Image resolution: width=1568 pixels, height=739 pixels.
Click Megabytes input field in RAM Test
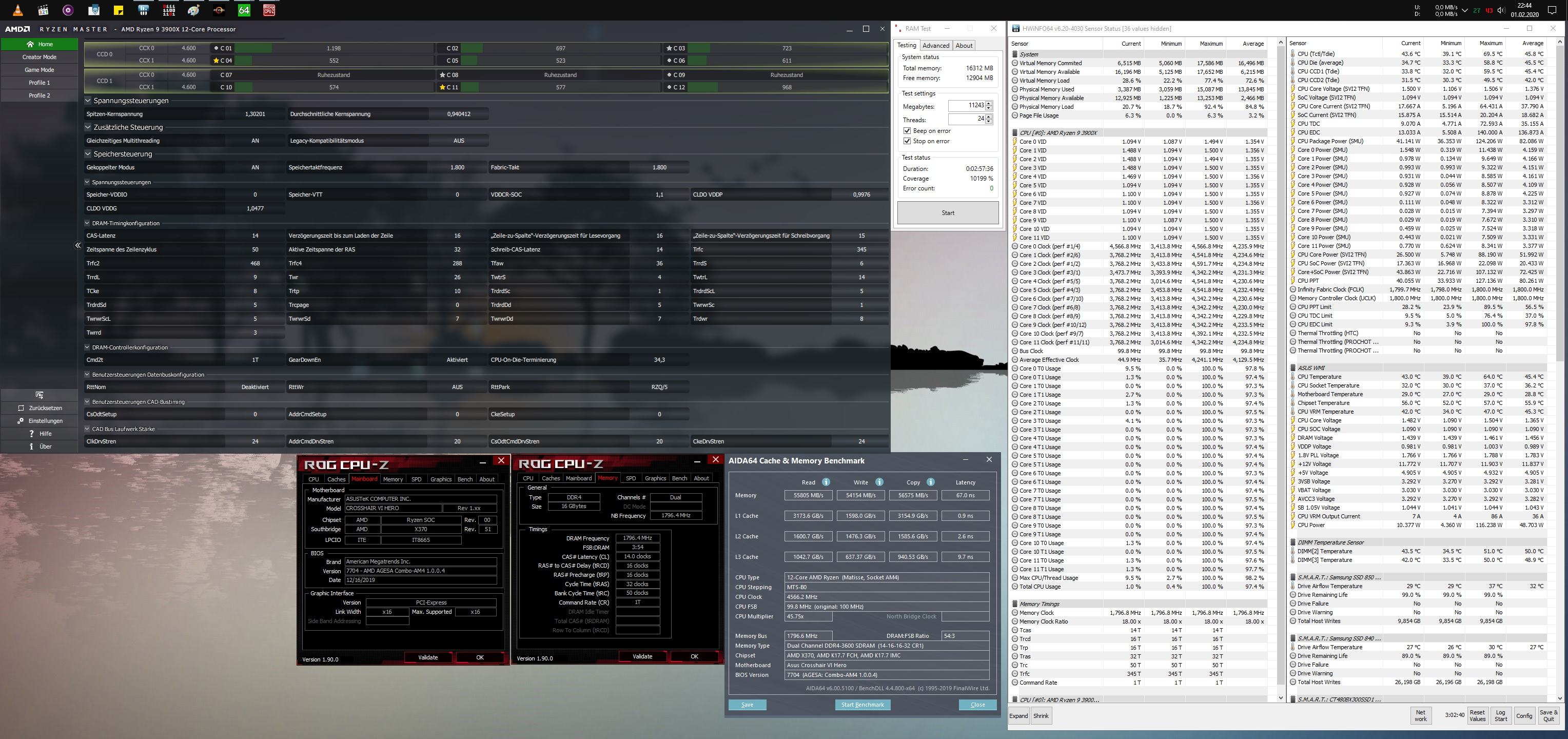pyautogui.click(x=966, y=105)
